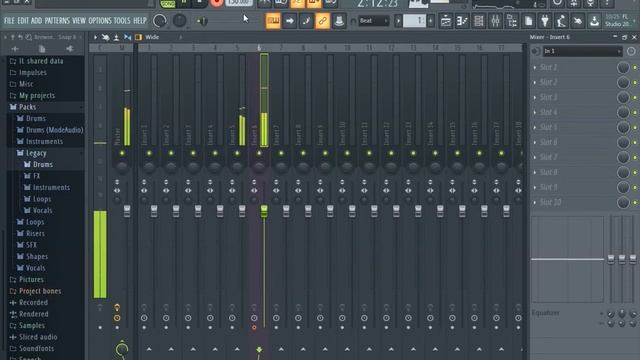This screenshot has height=360, width=640.
Task: Open the Playlist view icon
Action: (446, 21)
